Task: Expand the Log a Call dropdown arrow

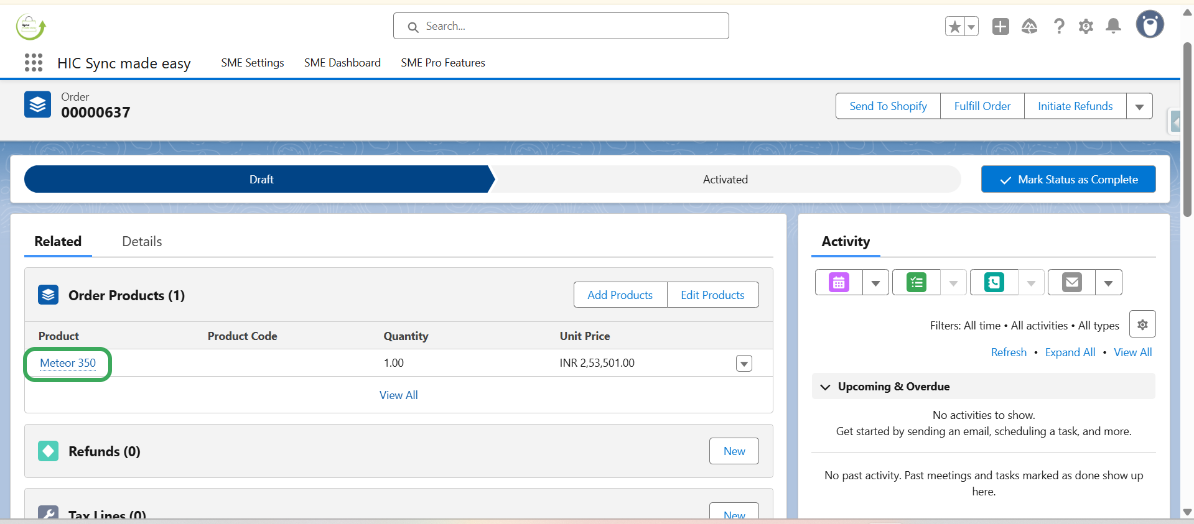Action: tap(1031, 283)
